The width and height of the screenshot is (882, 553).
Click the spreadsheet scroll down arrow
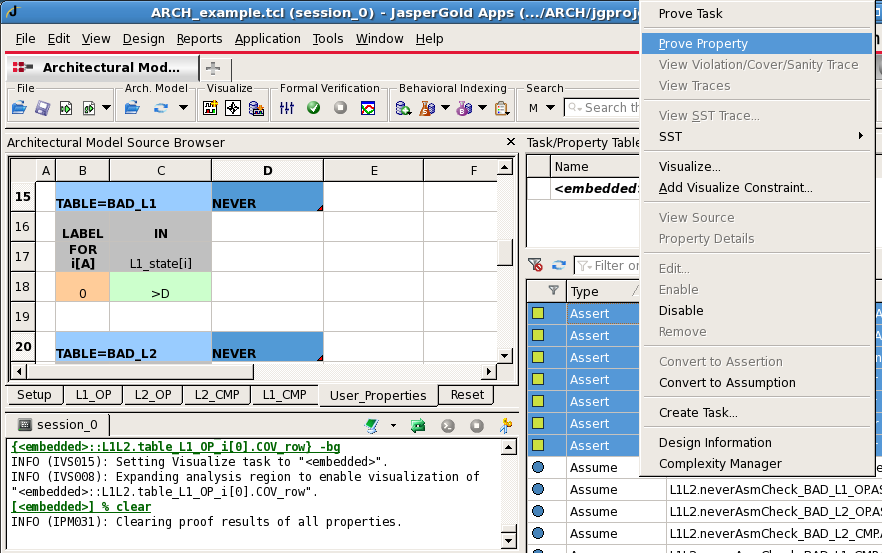(x=505, y=356)
